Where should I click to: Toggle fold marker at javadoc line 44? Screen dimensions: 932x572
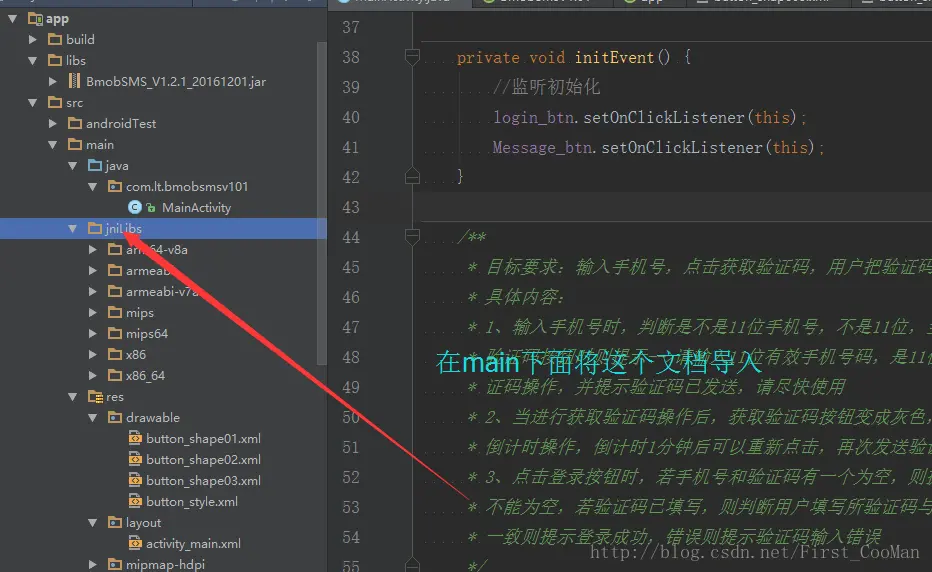pyautogui.click(x=412, y=237)
